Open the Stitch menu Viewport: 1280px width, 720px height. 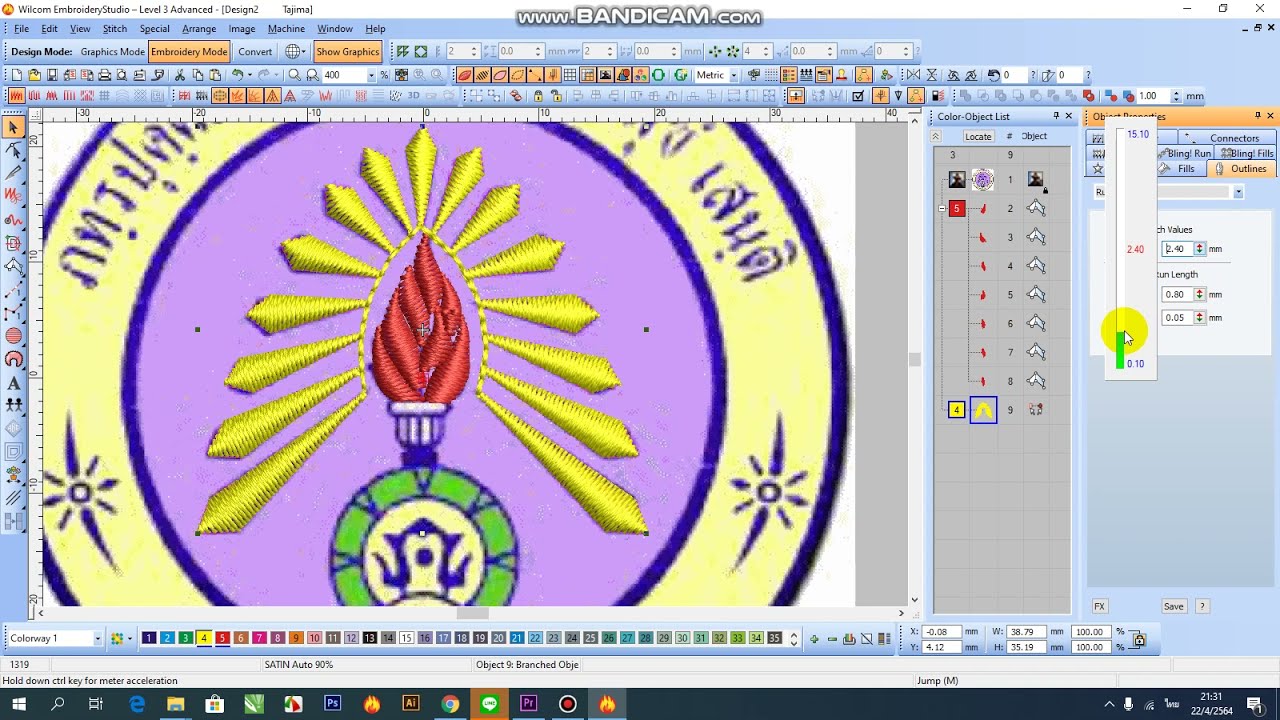[115, 29]
